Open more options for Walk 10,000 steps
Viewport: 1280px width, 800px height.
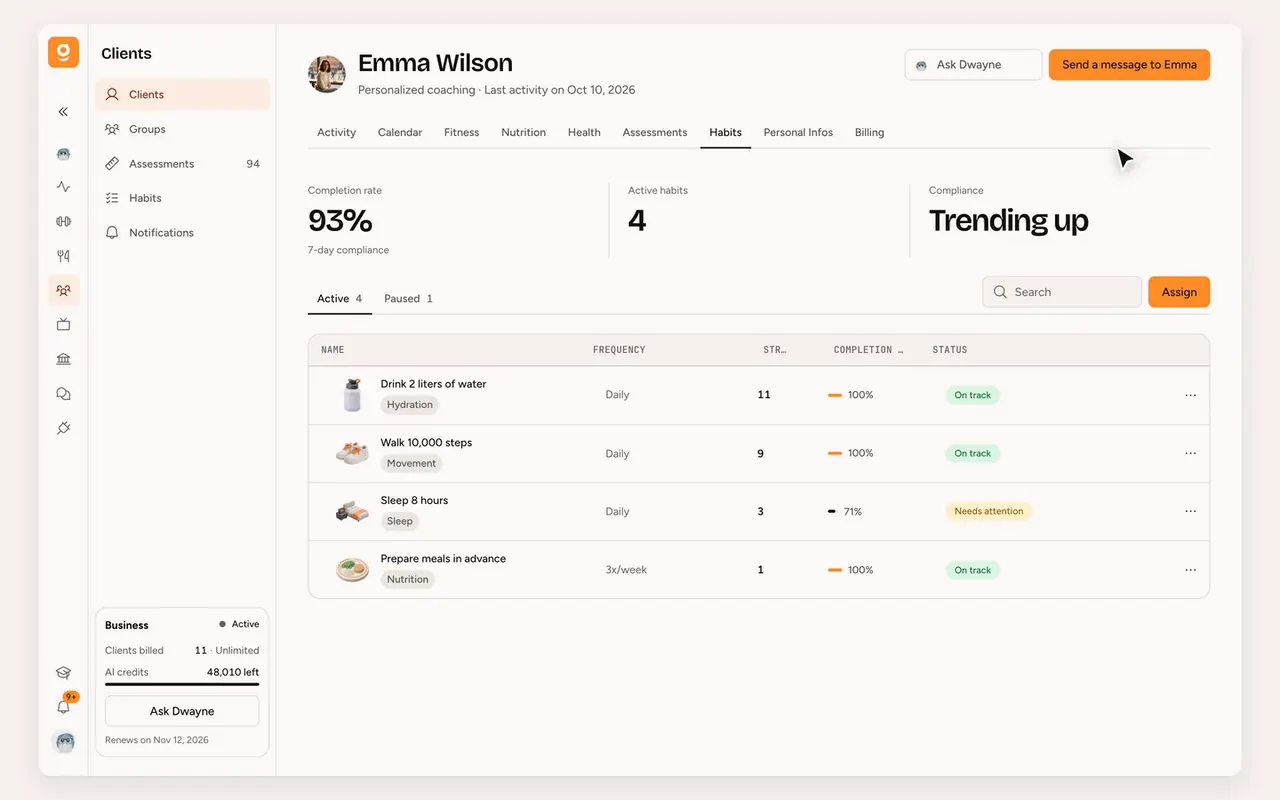click(x=1190, y=453)
